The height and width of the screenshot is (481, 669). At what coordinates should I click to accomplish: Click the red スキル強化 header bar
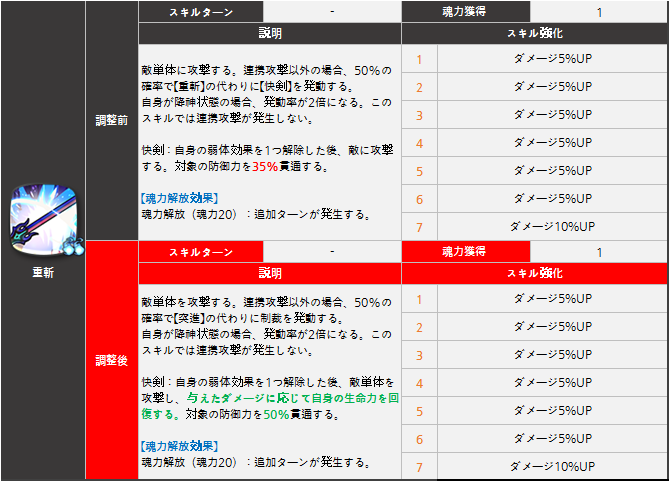coord(535,272)
